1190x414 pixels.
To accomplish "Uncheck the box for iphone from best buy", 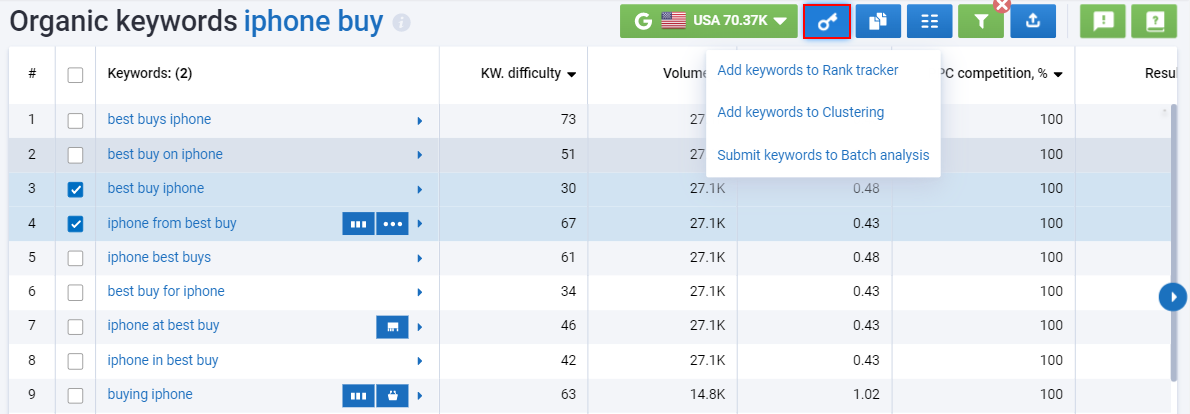I will [x=75, y=224].
